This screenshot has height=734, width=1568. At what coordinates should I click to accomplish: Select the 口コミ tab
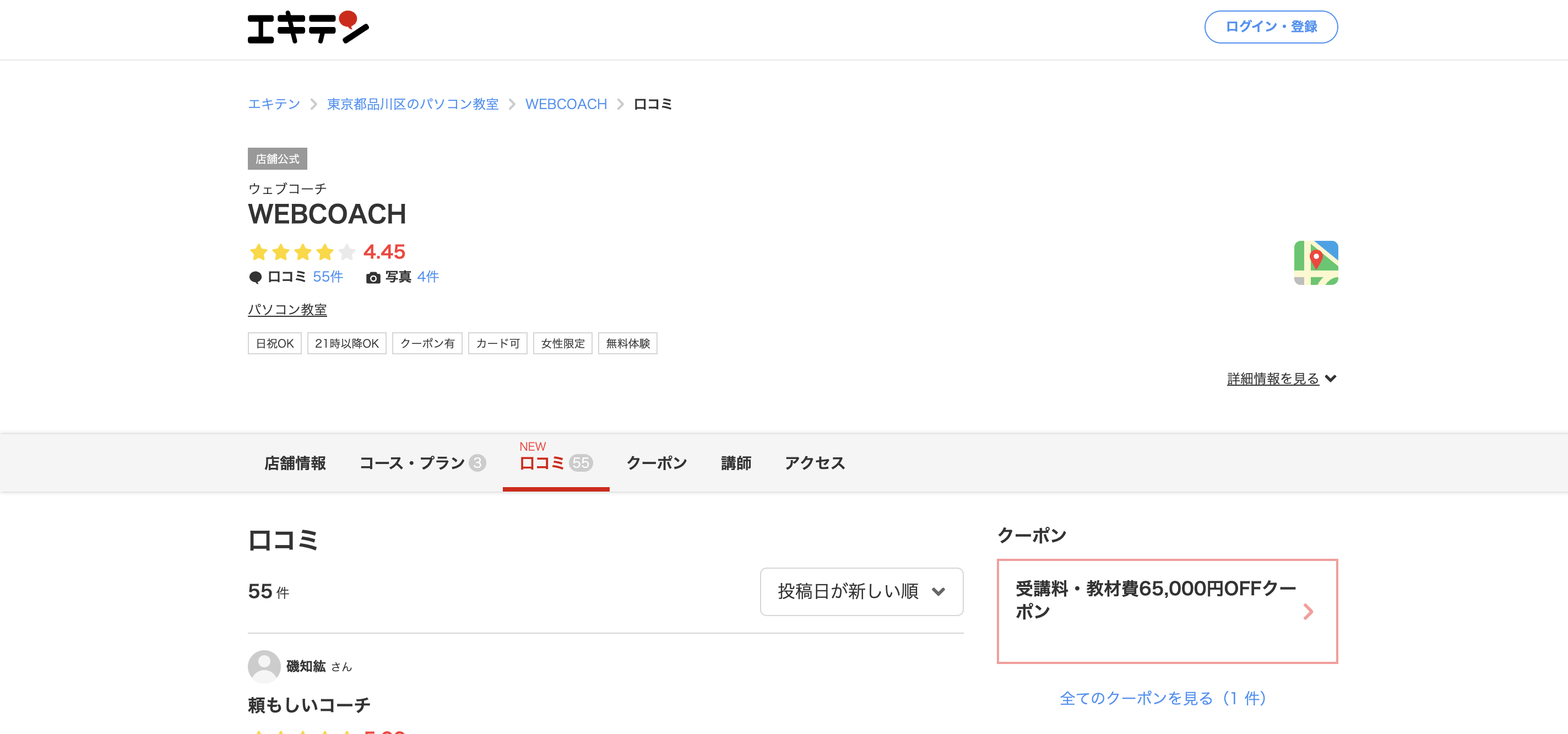pyautogui.click(x=556, y=463)
